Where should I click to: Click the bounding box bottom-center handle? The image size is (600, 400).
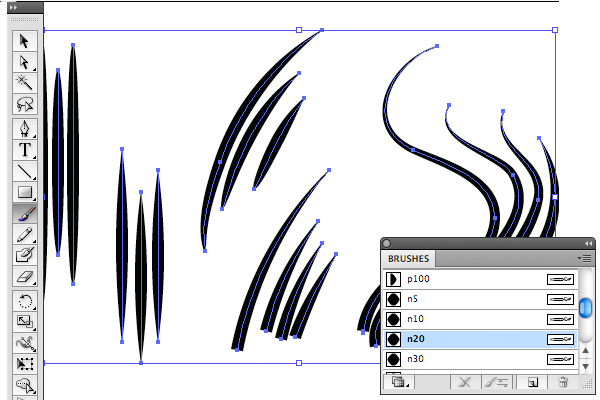tap(299, 363)
